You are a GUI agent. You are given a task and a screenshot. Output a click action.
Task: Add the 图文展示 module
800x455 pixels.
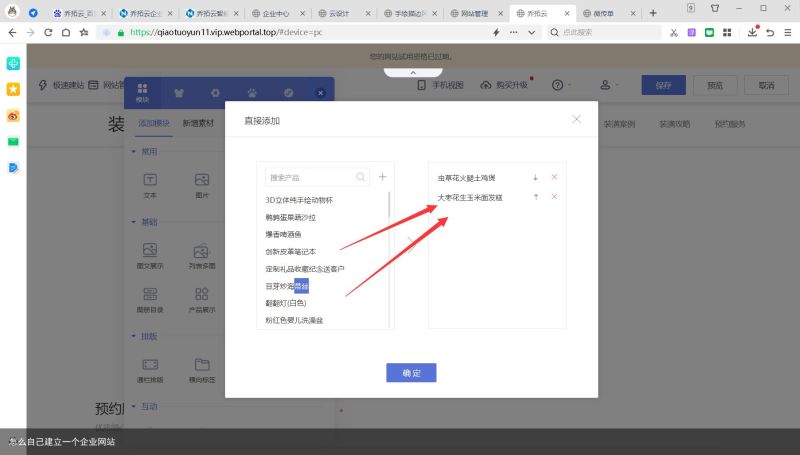click(x=150, y=257)
